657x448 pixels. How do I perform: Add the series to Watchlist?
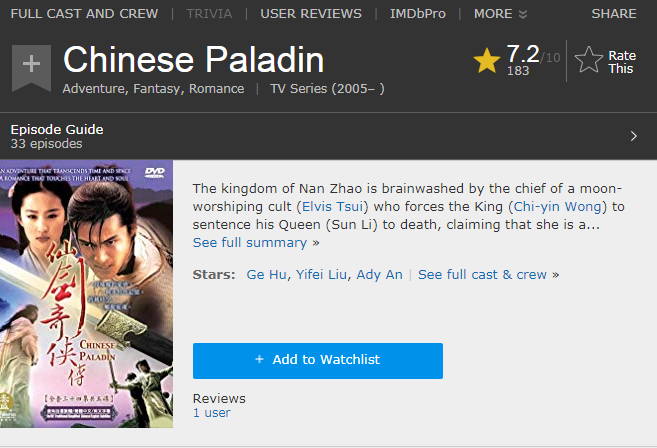(317, 360)
